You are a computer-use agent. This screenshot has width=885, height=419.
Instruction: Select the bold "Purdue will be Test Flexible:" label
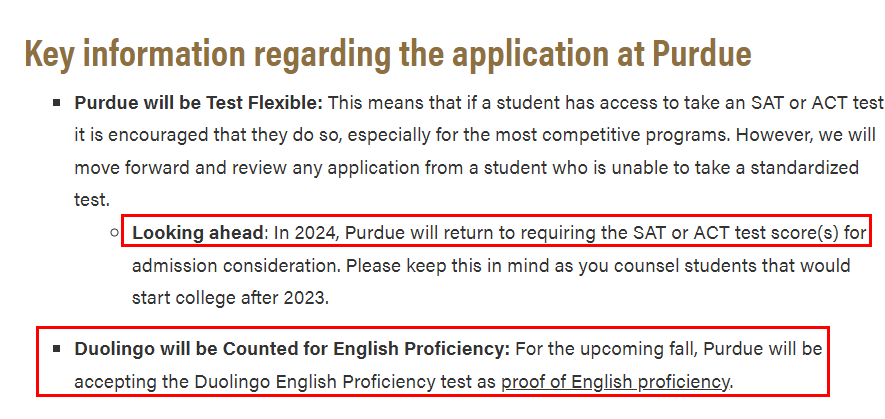pyautogui.click(x=199, y=103)
